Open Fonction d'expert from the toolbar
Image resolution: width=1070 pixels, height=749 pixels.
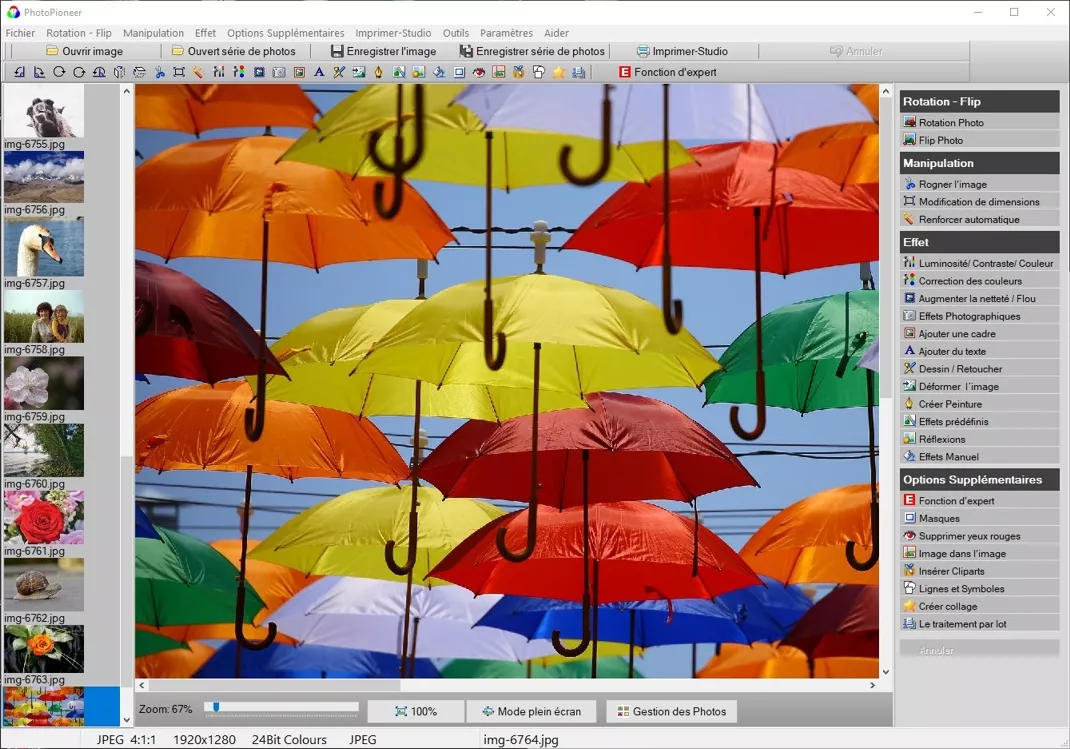pos(667,72)
